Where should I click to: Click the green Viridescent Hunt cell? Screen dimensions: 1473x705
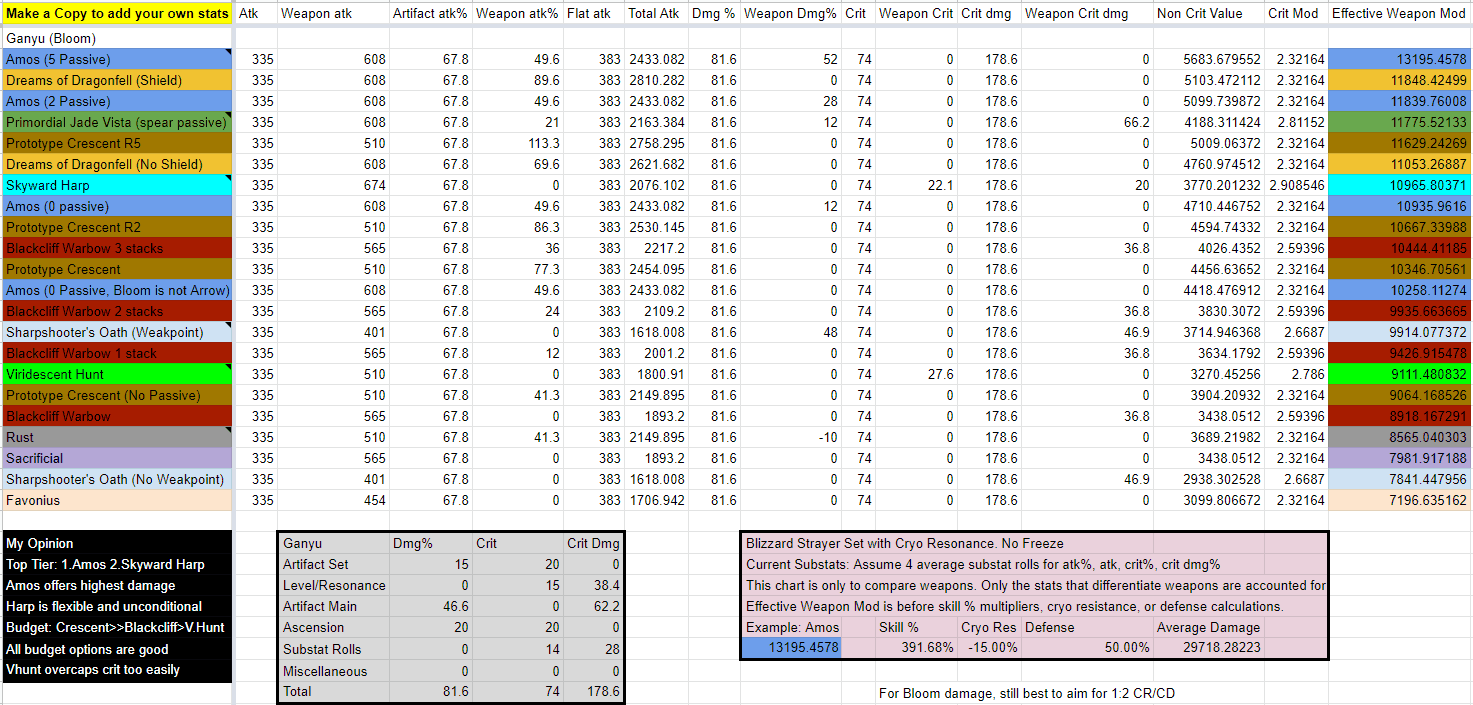click(x=117, y=374)
